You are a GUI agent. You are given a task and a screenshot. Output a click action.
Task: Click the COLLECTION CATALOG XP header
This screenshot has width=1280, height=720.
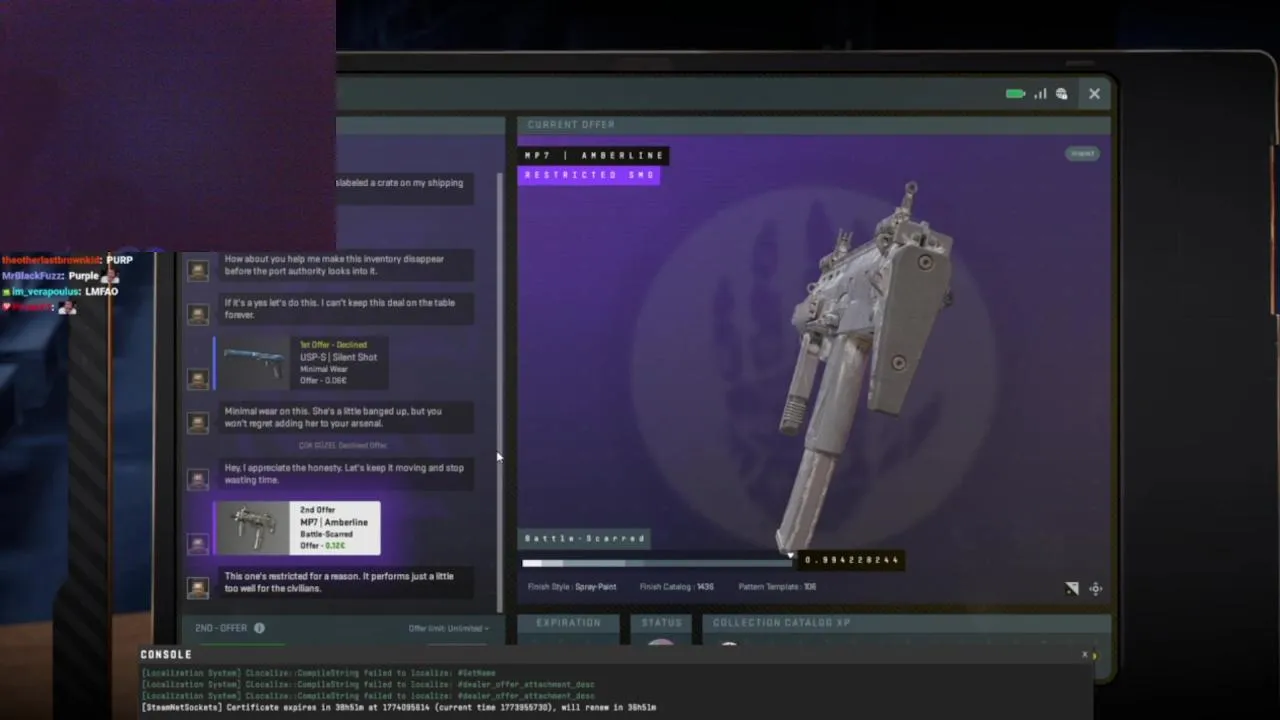tap(906, 623)
